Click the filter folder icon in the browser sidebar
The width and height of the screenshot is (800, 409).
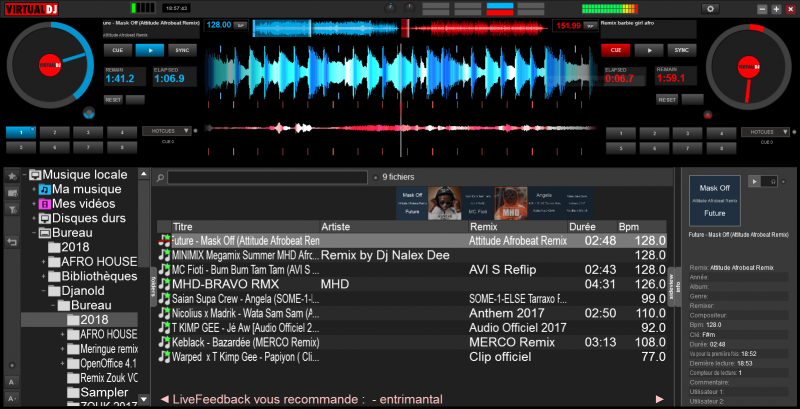pos(12,210)
